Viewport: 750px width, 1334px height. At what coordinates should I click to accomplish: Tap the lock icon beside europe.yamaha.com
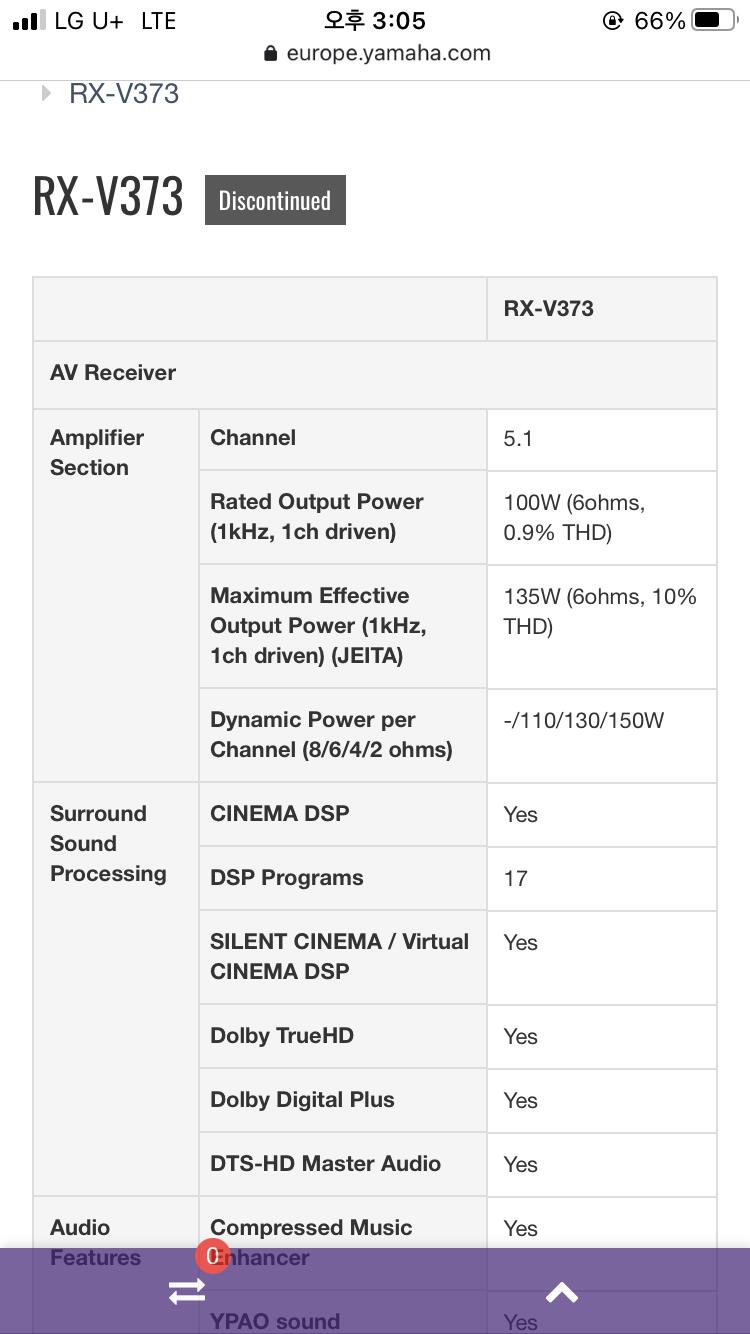270,54
